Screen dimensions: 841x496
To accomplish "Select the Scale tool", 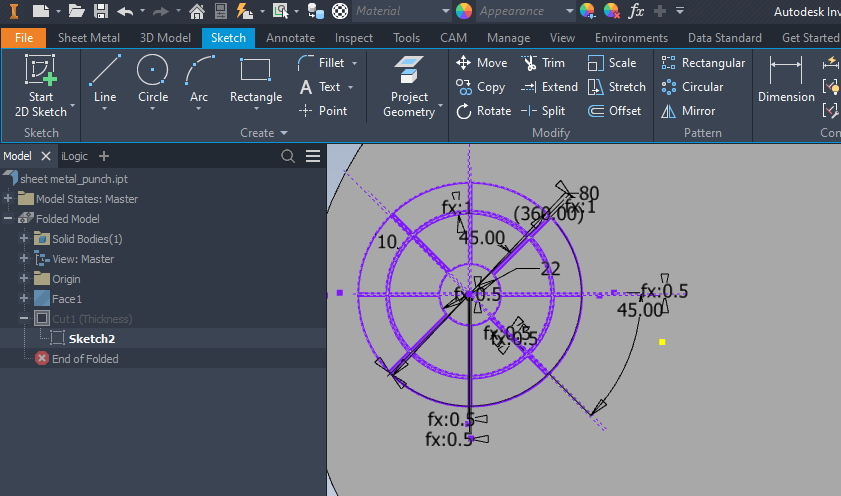I will pos(612,63).
